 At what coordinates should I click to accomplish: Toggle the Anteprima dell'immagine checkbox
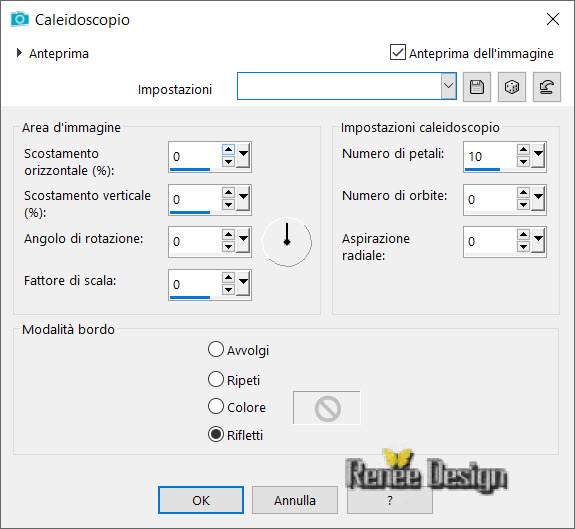tap(398, 52)
